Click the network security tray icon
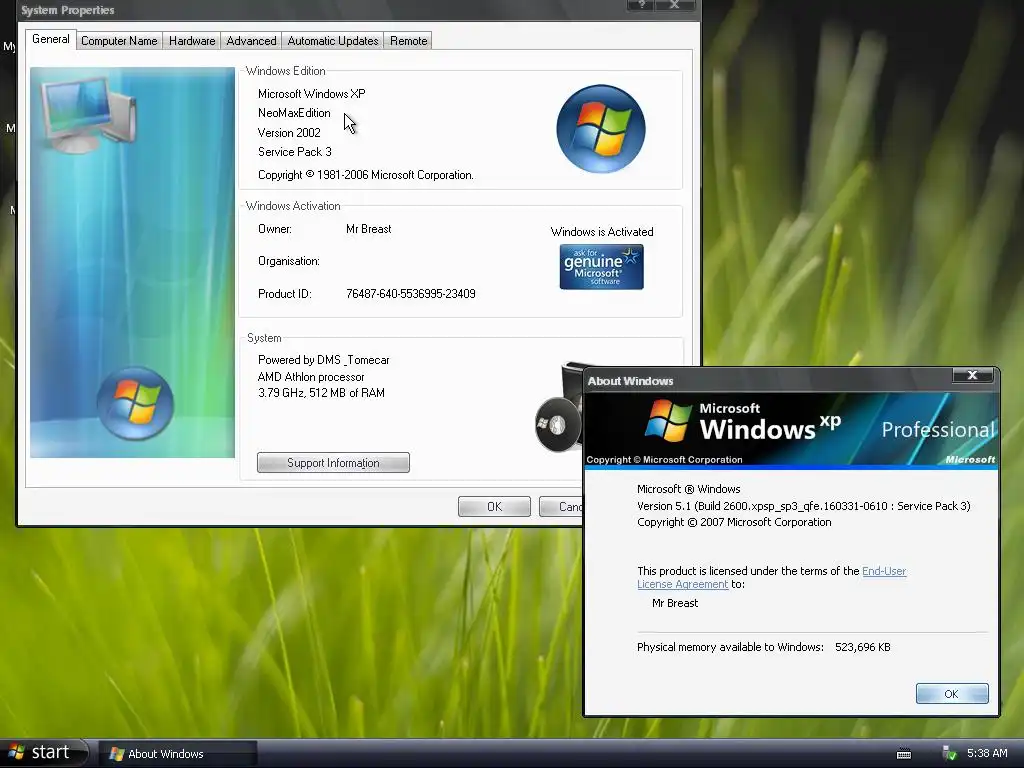The width and height of the screenshot is (1024, 768). click(950, 754)
